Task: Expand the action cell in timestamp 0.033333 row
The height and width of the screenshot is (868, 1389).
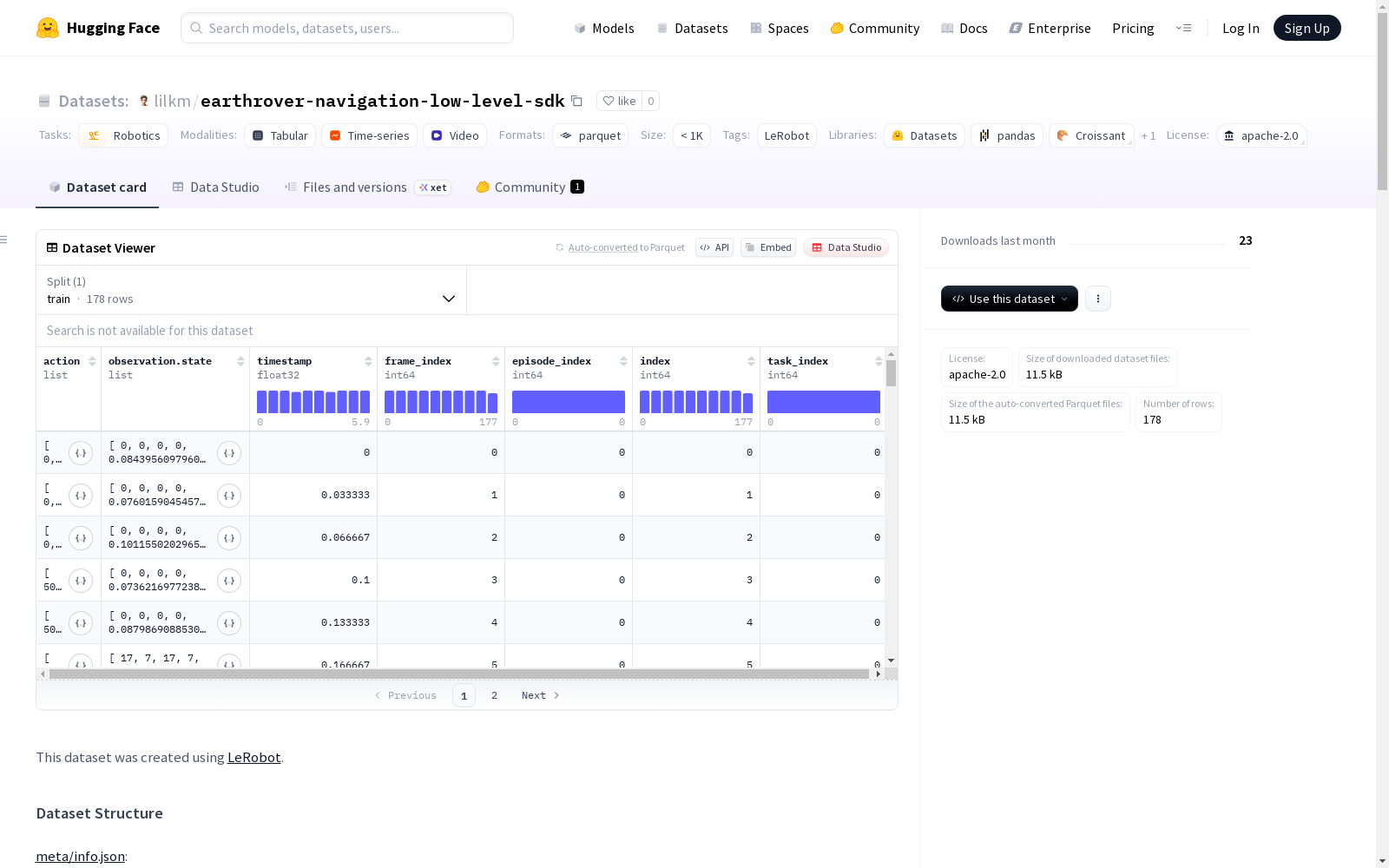Action: [81, 496]
